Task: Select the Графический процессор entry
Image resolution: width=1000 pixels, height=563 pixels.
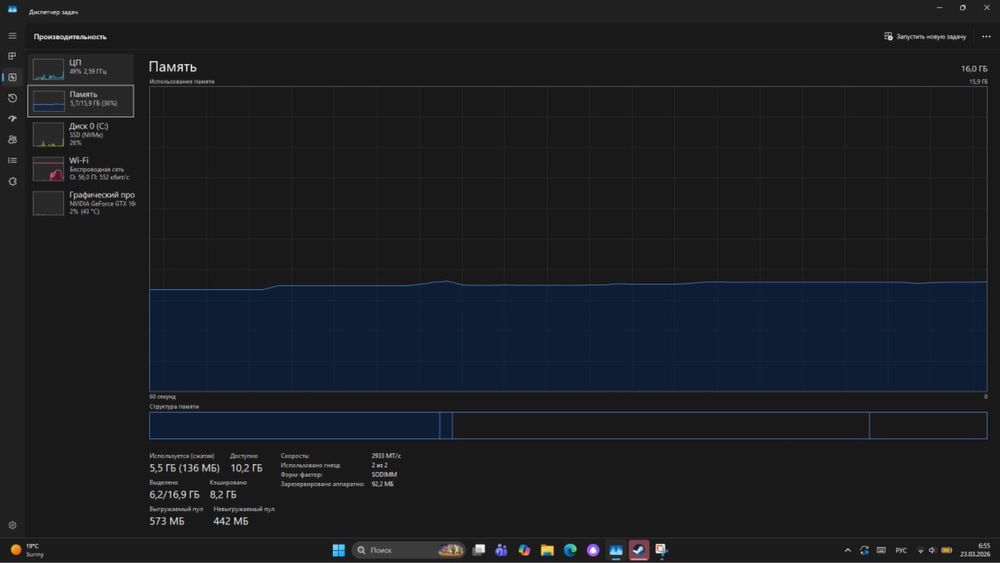Action: point(81,203)
